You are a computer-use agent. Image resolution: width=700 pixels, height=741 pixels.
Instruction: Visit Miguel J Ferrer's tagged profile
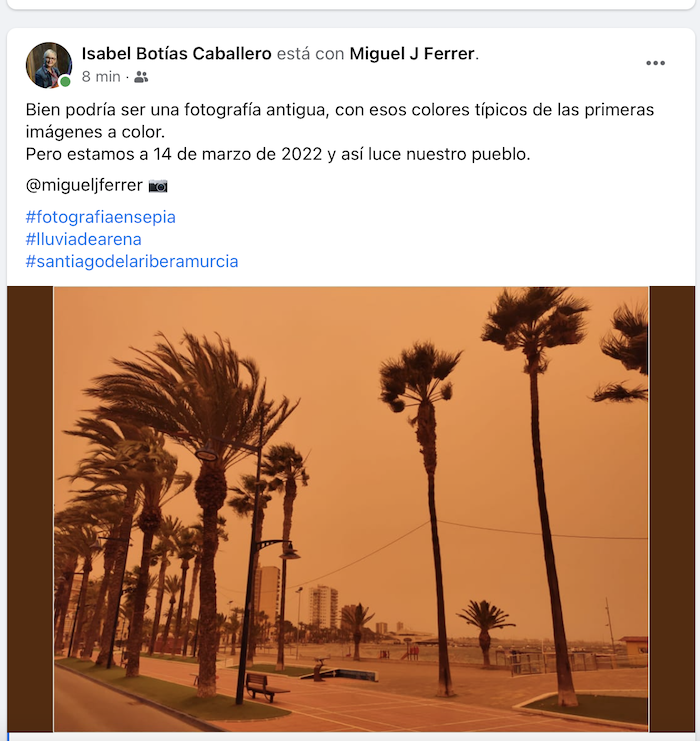(x=412, y=54)
